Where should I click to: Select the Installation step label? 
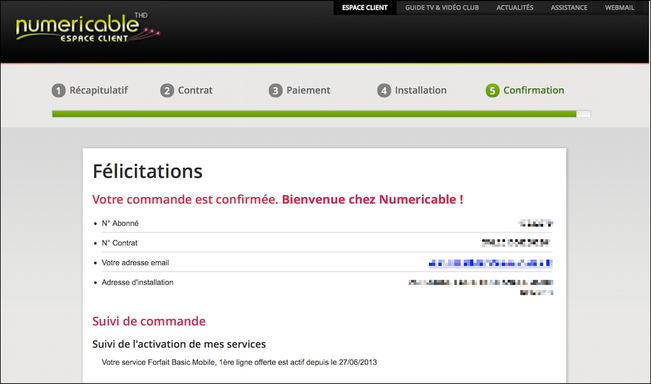point(421,90)
